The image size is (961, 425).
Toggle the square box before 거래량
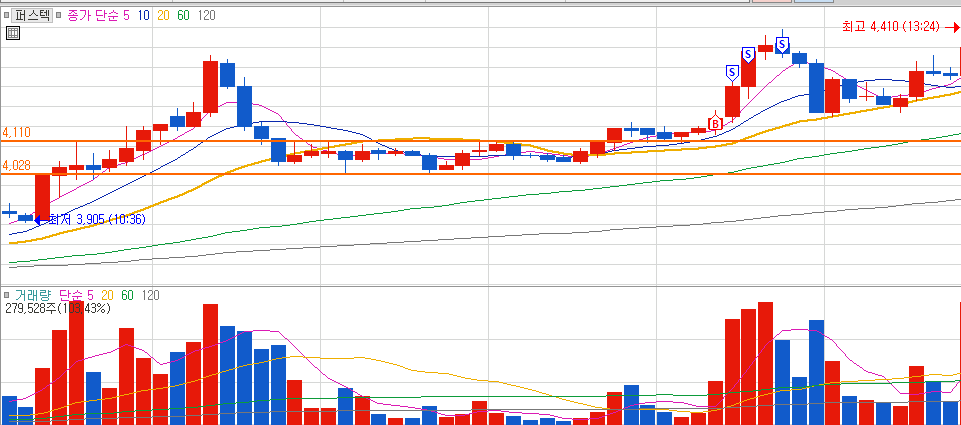point(6,296)
